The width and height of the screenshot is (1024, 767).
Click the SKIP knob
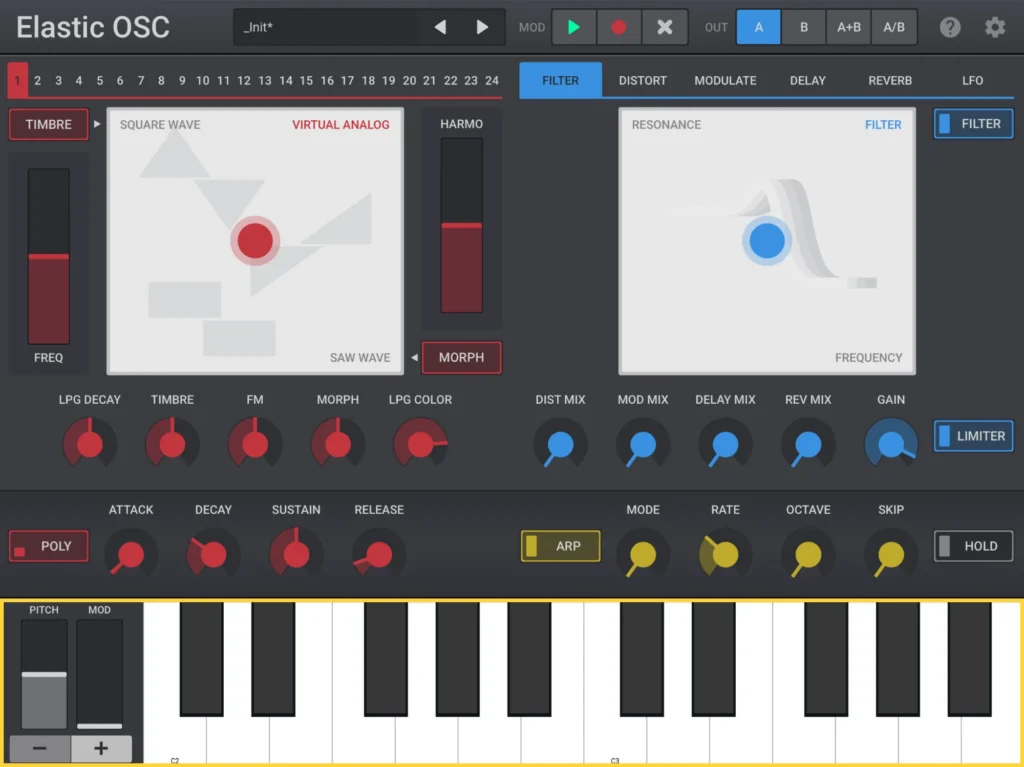[x=891, y=555]
